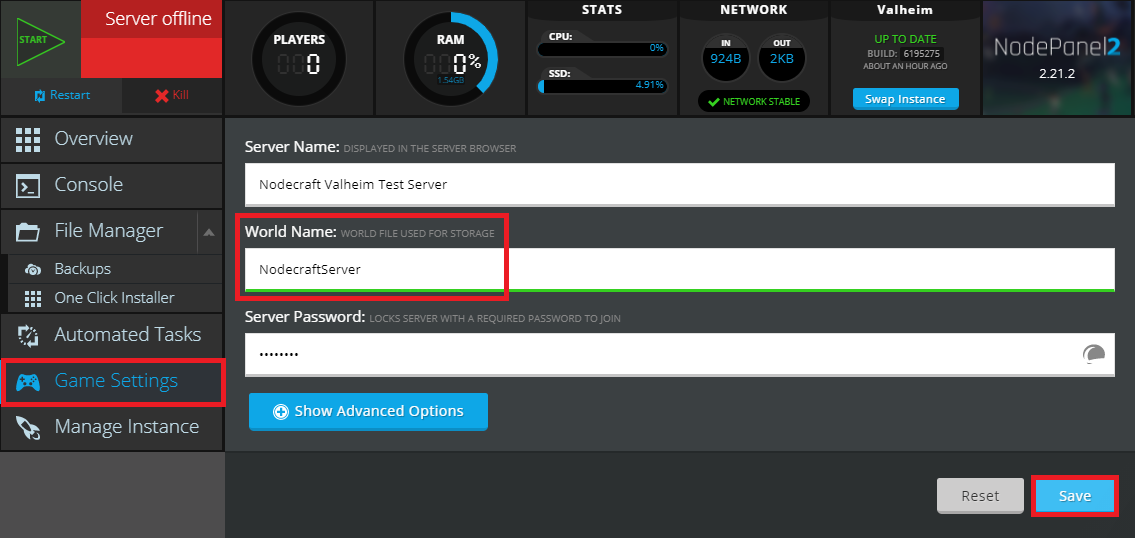The width and height of the screenshot is (1135, 538).
Task: Click the Game Settings gamepad icon
Action: pyautogui.click(x=28, y=382)
